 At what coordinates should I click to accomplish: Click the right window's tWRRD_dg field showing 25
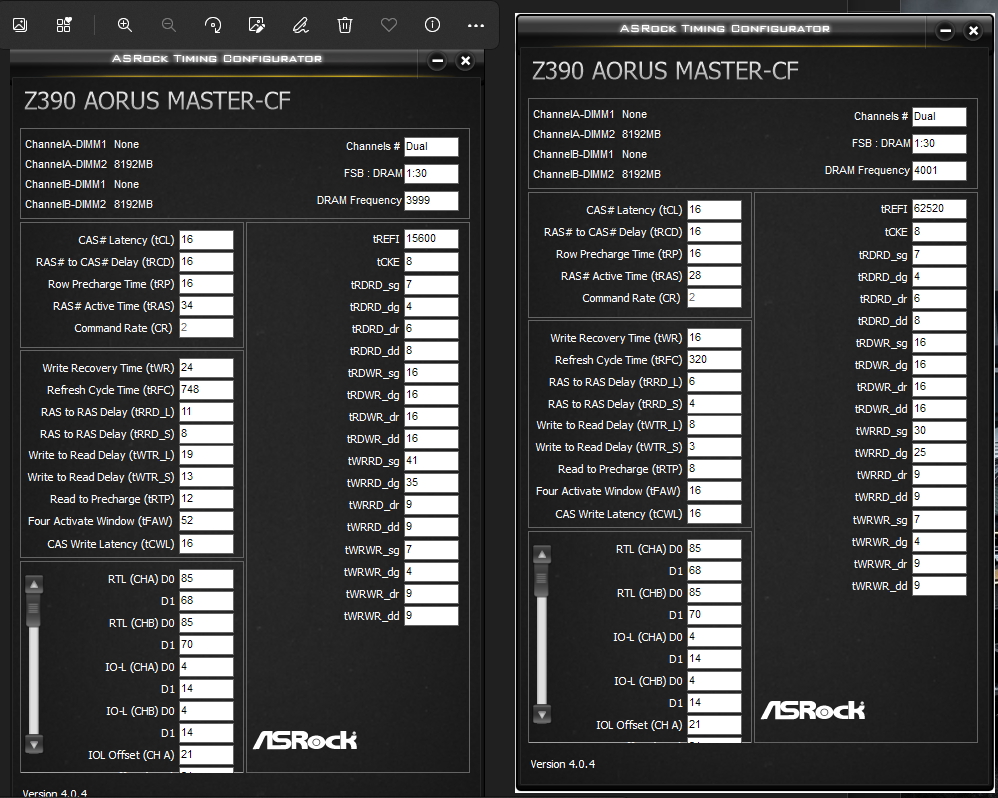pos(939,453)
